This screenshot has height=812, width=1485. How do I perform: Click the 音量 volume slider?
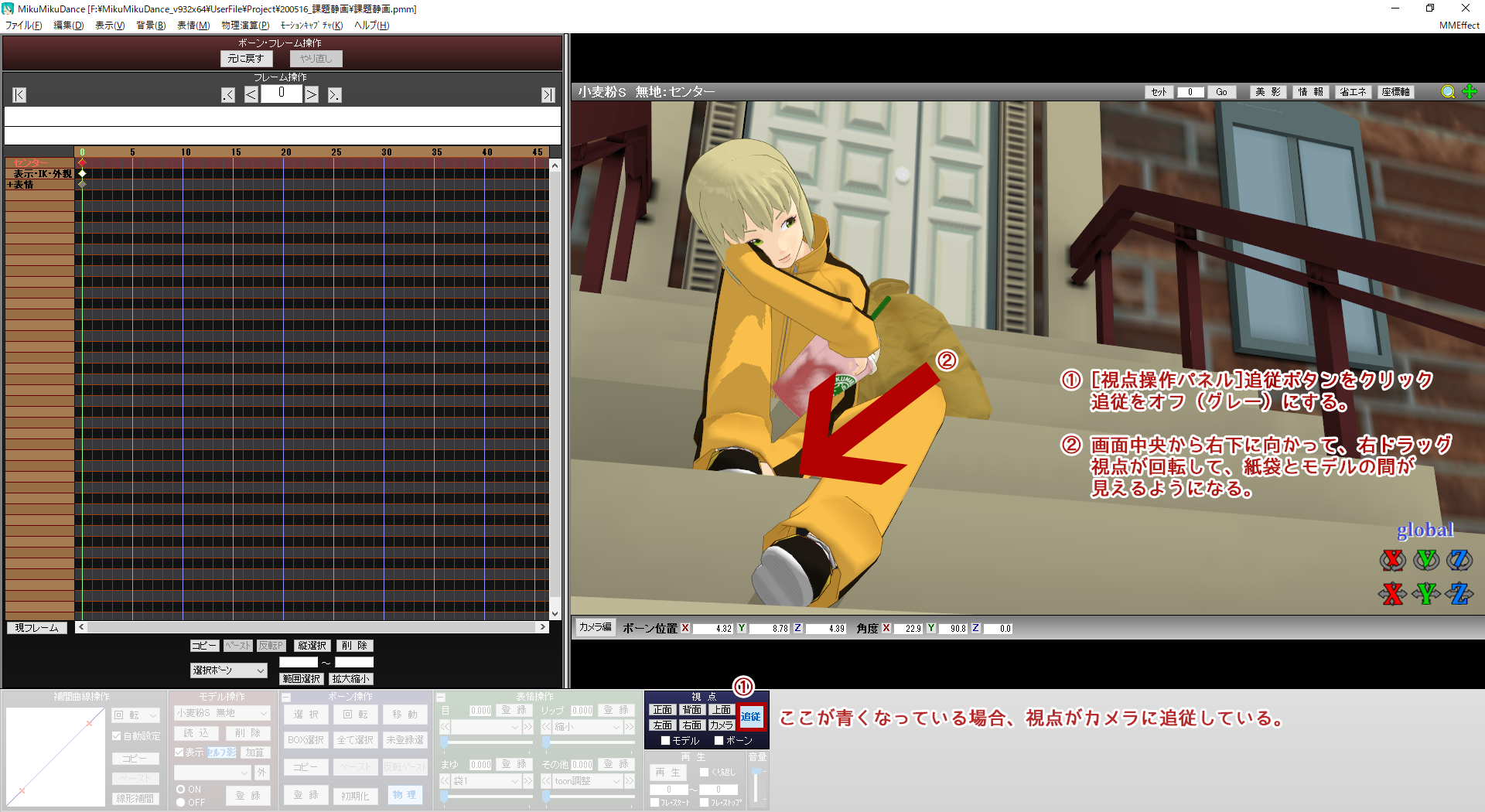click(x=756, y=785)
